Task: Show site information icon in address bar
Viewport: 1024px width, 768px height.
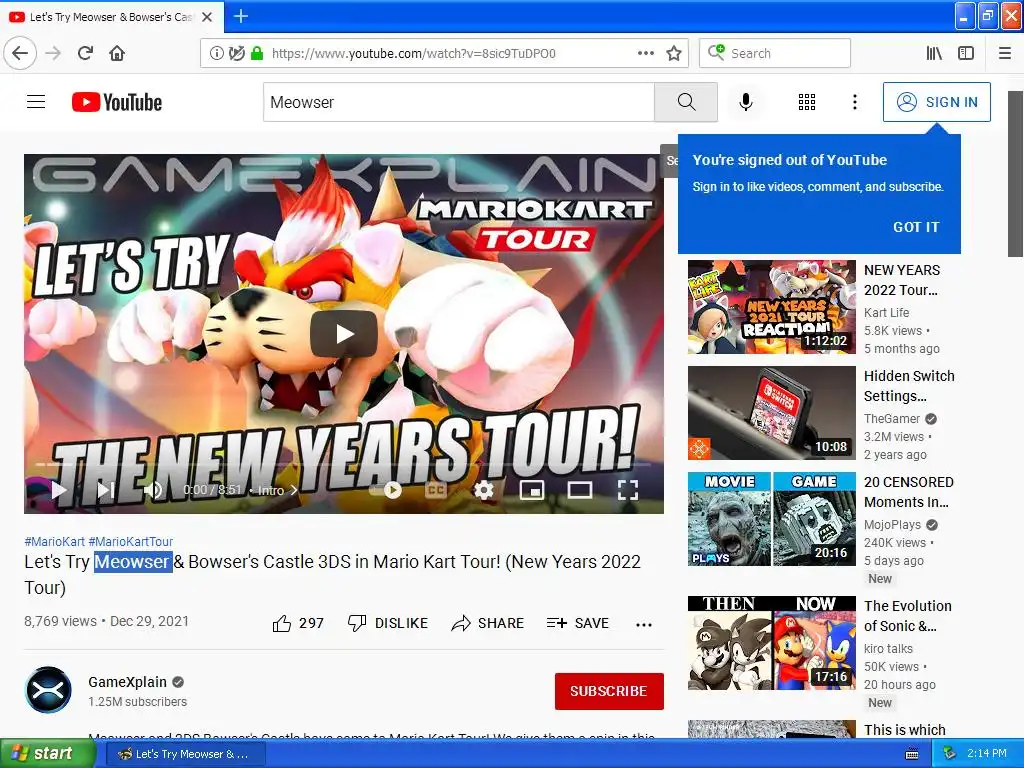Action: pyautogui.click(x=216, y=53)
